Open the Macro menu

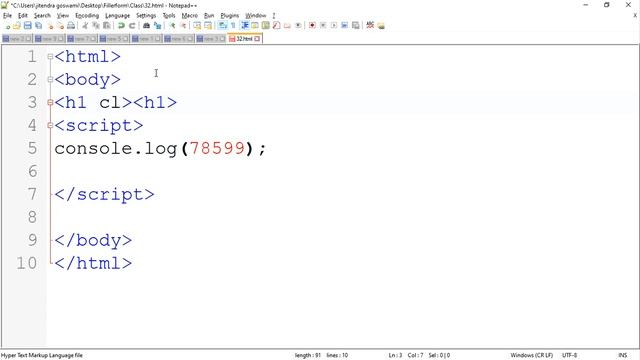pos(190,16)
